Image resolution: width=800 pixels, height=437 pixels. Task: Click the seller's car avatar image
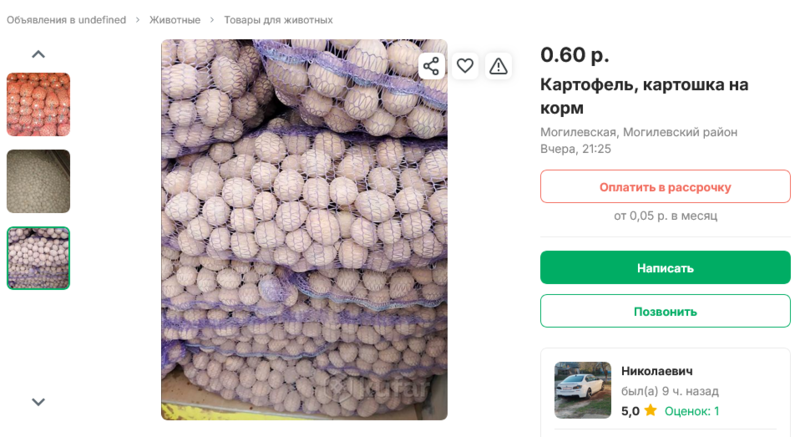583,390
